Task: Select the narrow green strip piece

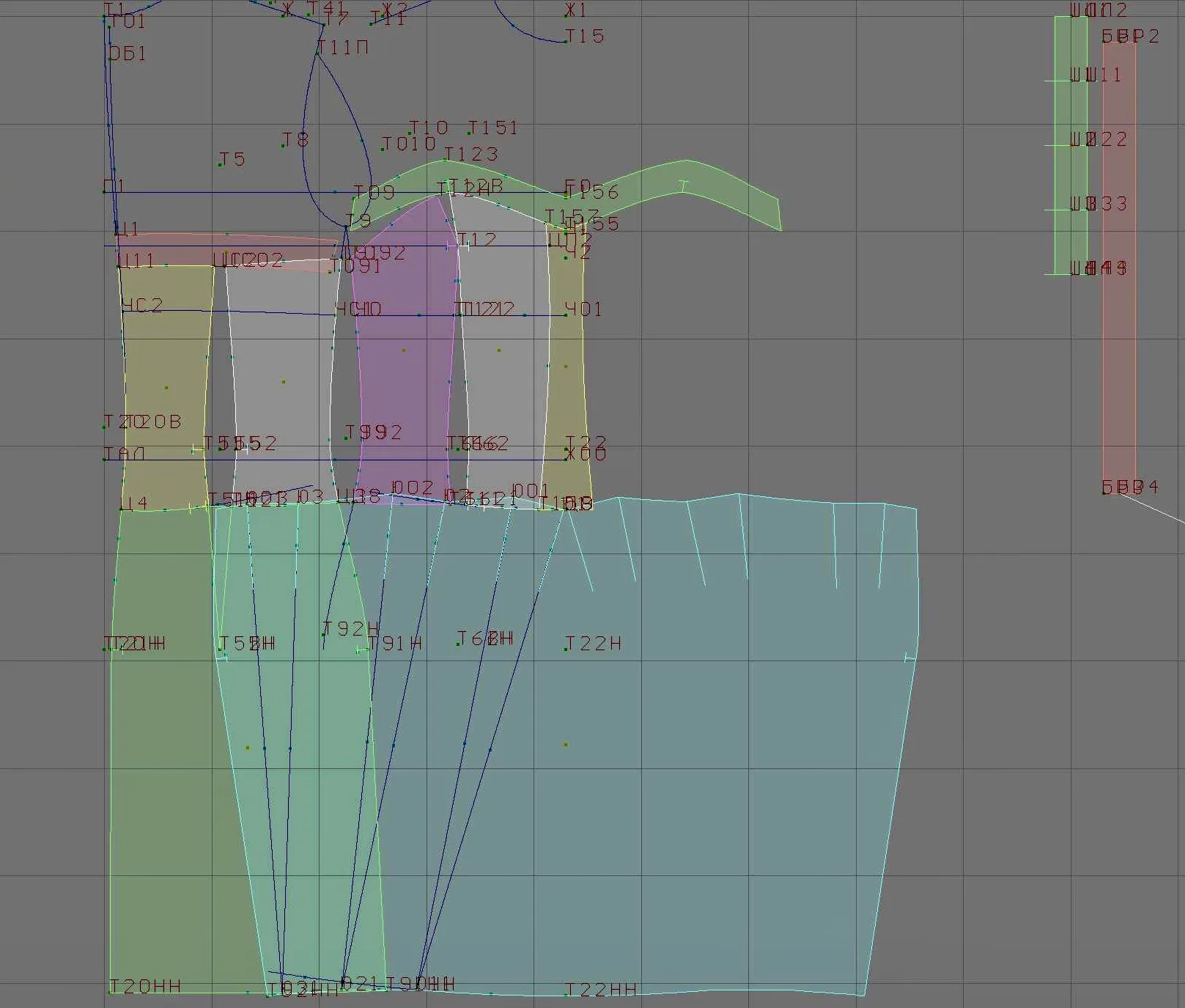Action: click(x=1071, y=147)
